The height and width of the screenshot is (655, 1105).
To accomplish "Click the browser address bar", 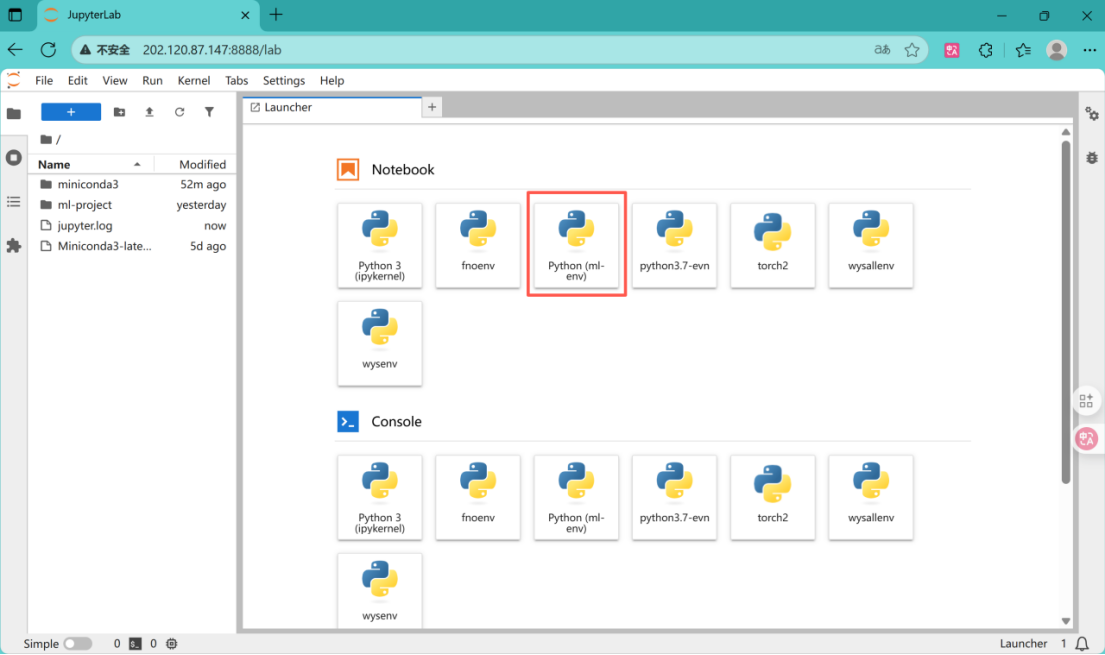I will (500, 50).
